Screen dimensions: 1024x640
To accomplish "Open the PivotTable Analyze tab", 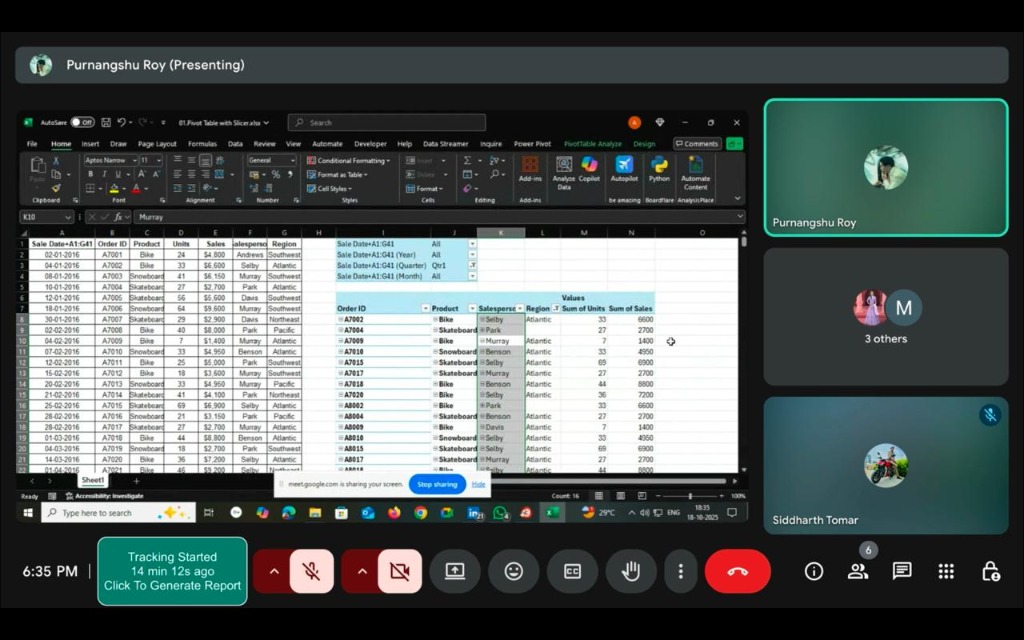I will 592,144.
